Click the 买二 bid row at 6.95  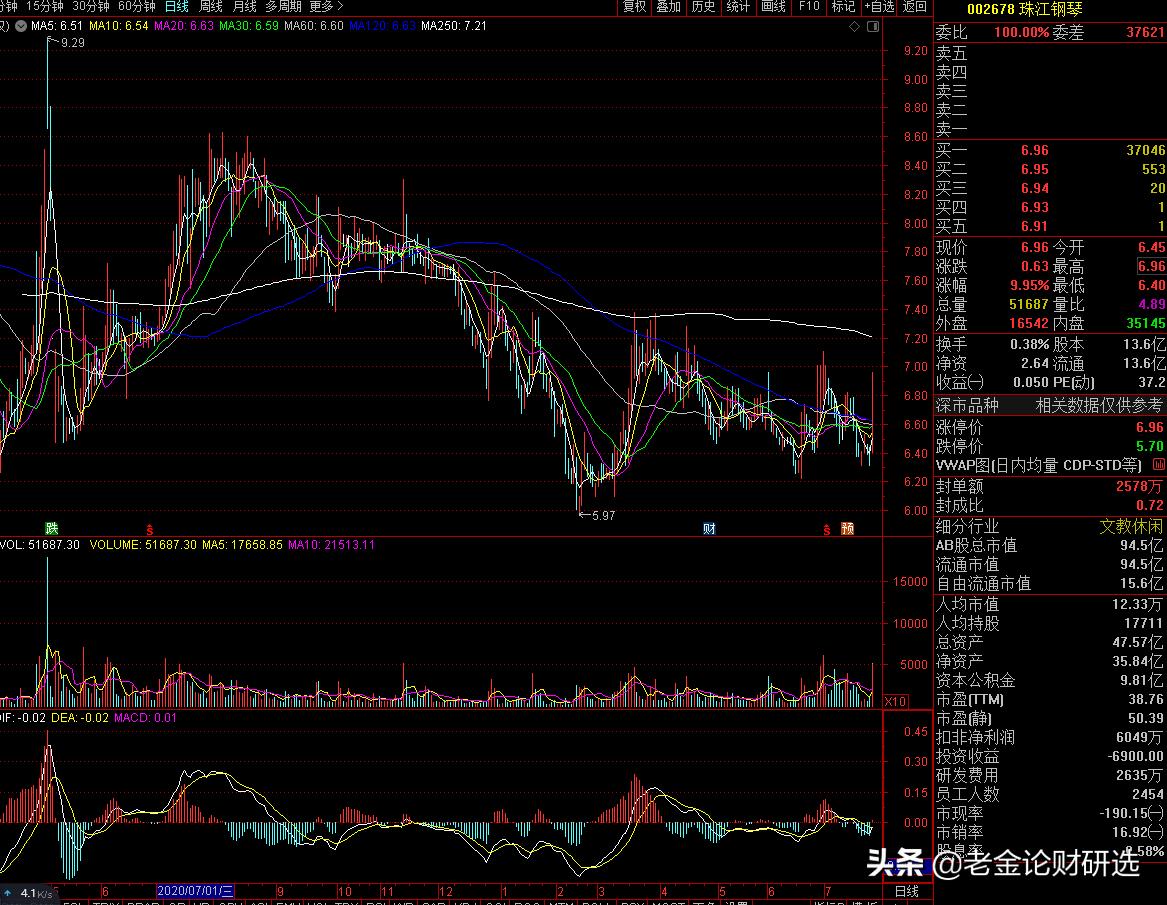(1050, 170)
